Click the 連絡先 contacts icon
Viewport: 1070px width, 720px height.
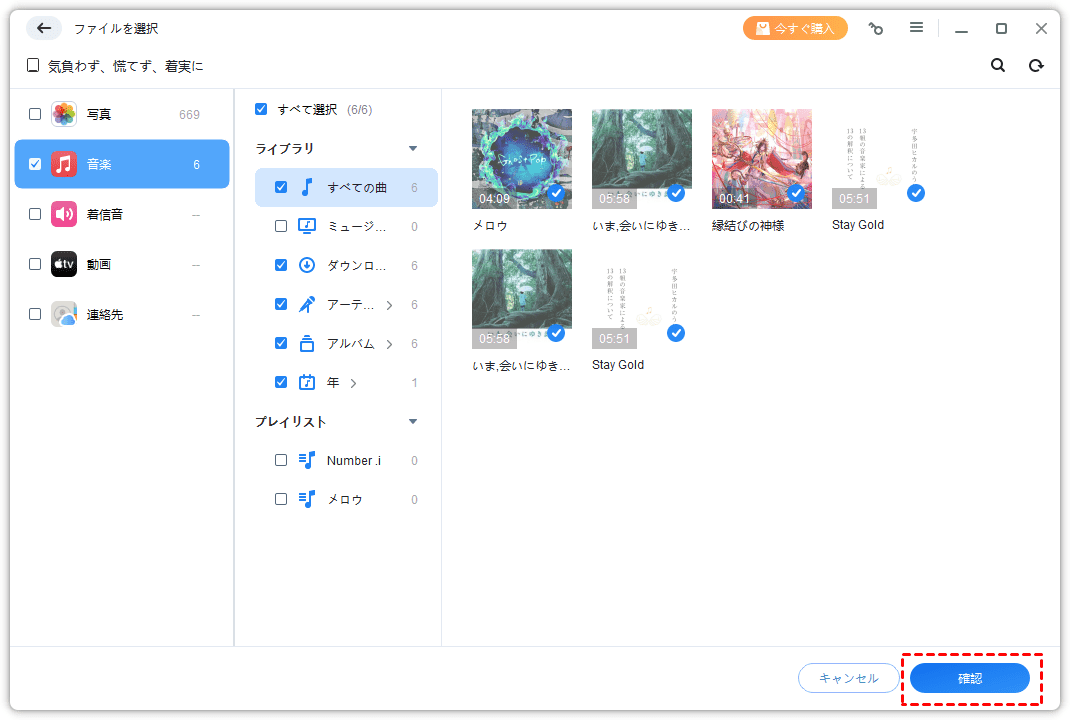(x=64, y=314)
